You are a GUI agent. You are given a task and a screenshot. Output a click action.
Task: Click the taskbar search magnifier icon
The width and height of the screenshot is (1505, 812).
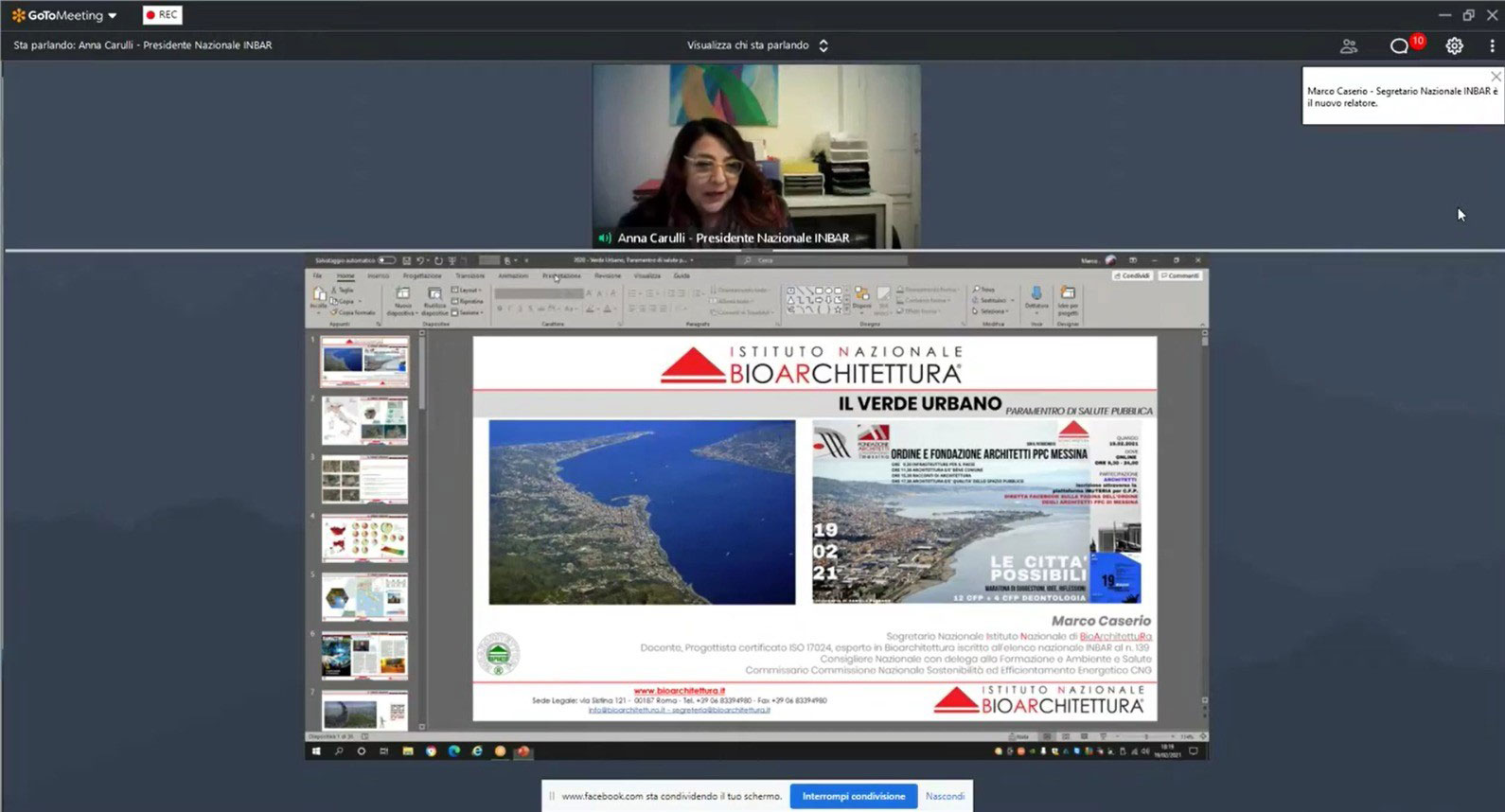point(339,751)
